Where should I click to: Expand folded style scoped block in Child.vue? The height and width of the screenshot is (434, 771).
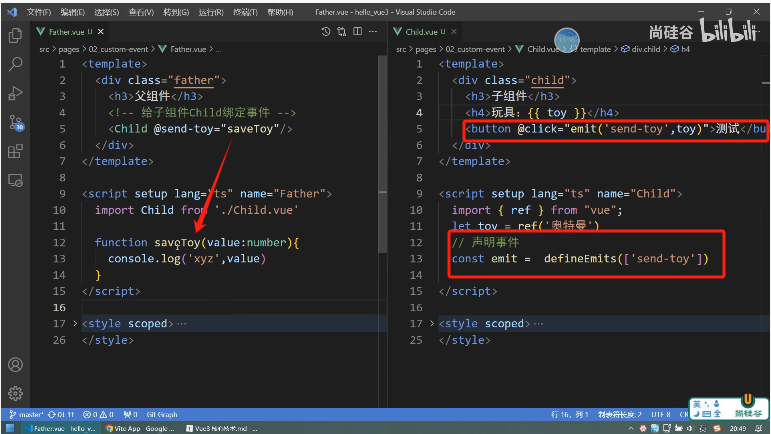tap(432, 323)
